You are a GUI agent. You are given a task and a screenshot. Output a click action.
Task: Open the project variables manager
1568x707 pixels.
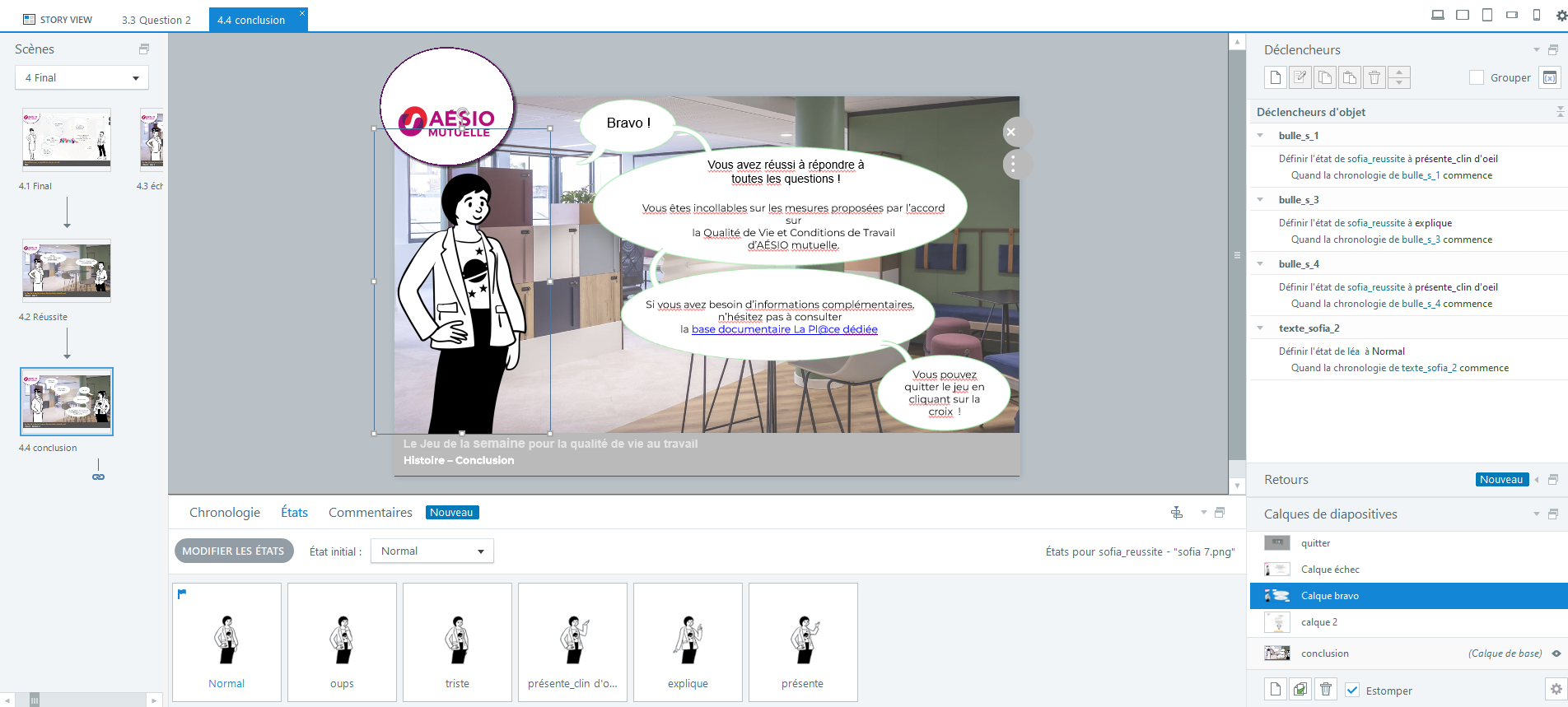[x=1549, y=77]
